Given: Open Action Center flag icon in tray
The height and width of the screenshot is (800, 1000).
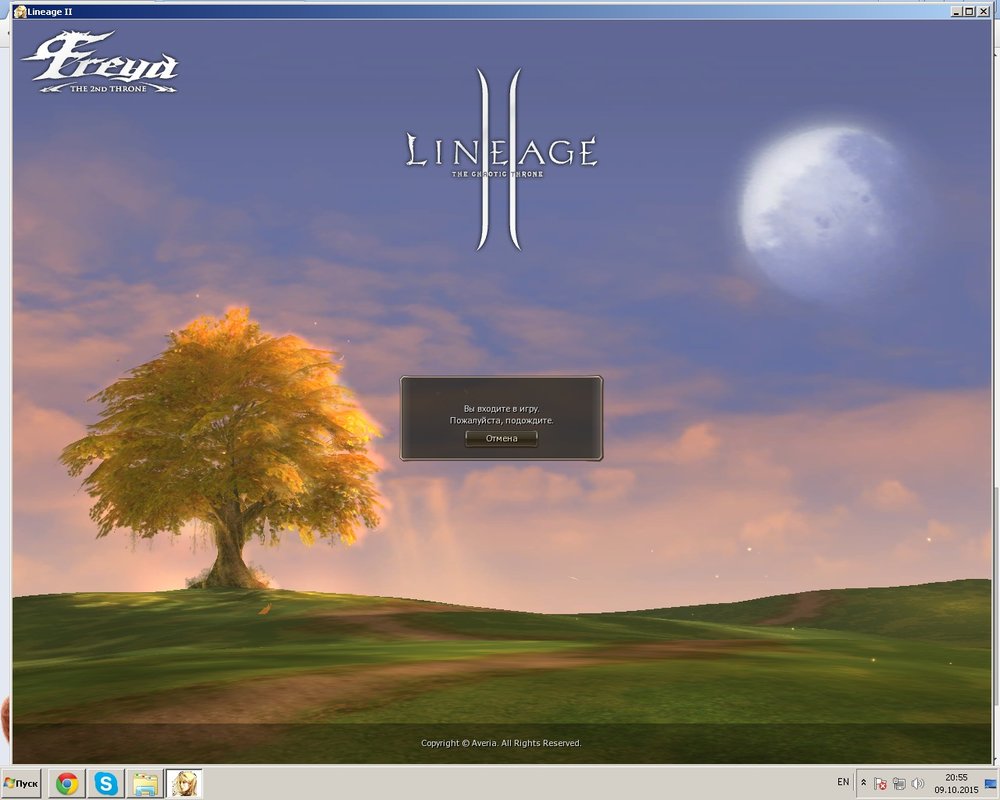Looking at the screenshot, I should [x=881, y=784].
